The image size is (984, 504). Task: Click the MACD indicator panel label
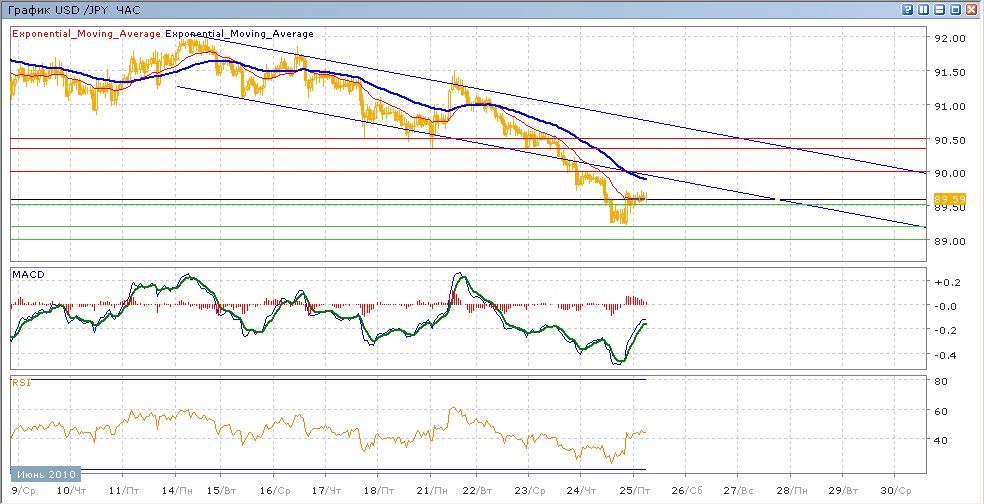point(26,273)
